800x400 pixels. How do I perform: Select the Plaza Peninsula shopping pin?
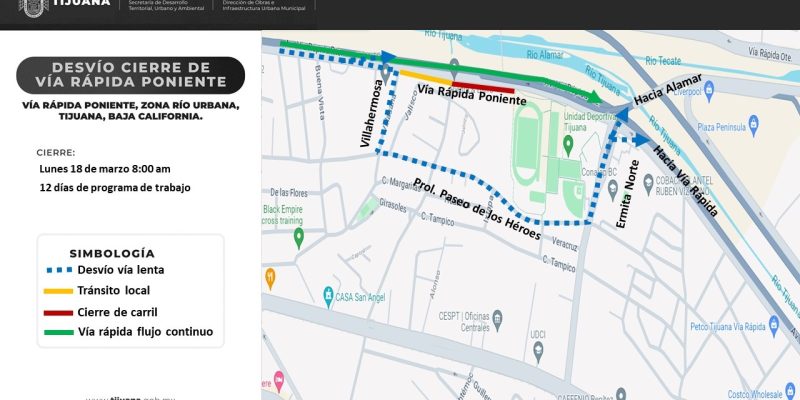pos(753,125)
